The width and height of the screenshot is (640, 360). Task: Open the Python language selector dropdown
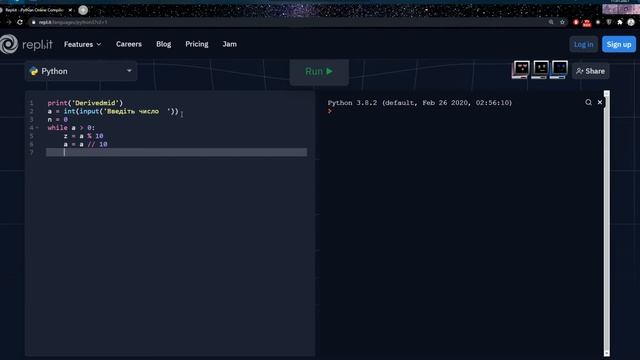pos(81,71)
